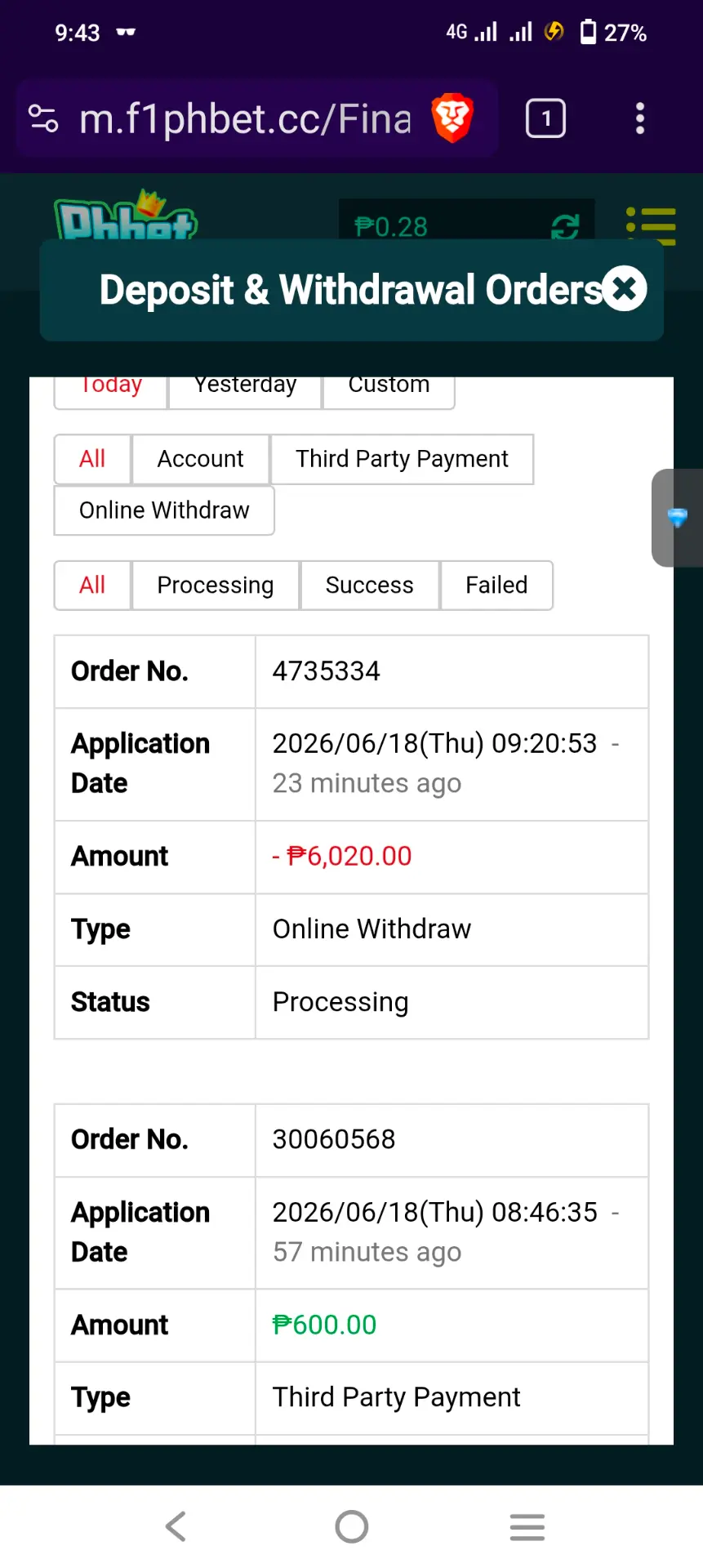Screen dimensions: 703x1568
Task: Tap the Android home circle button
Action: tap(352, 1526)
